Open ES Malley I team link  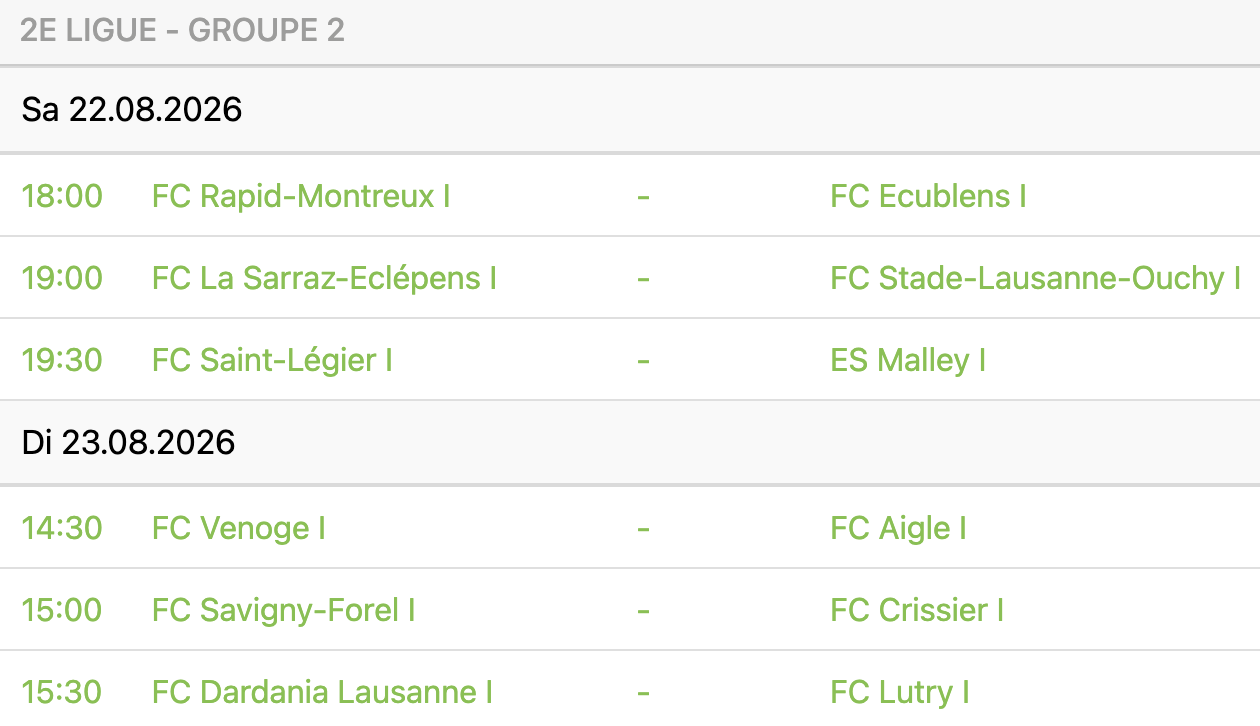tap(908, 360)
